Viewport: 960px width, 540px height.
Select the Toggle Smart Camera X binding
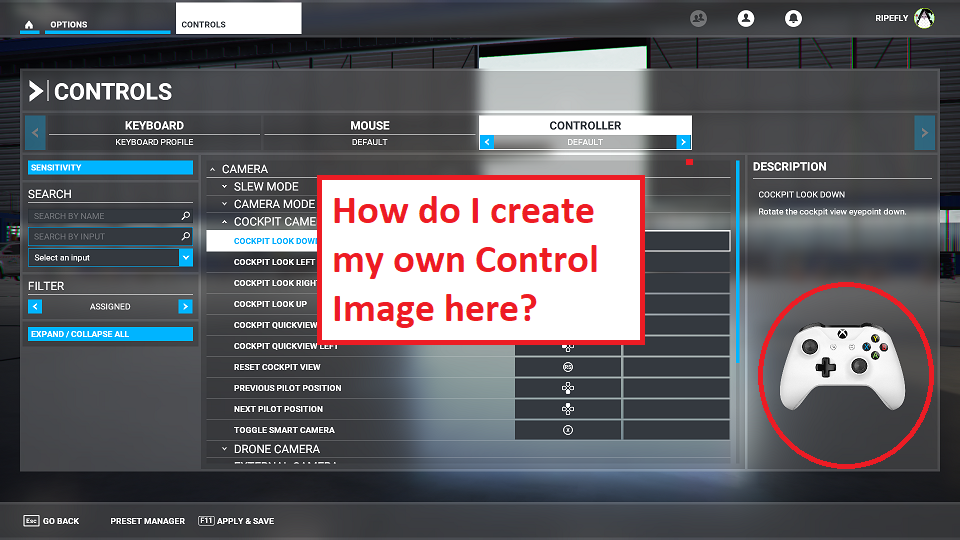point(568,430)
